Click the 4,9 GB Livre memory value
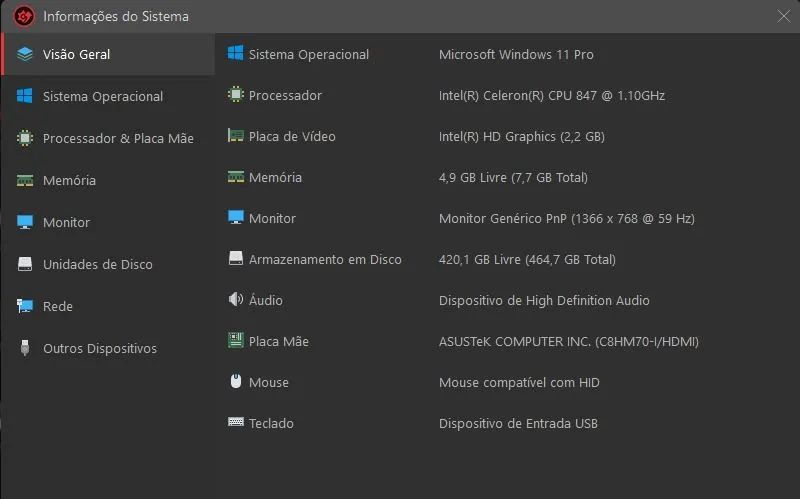This screenshot has height=499, width=800. (x=513, y=178)
